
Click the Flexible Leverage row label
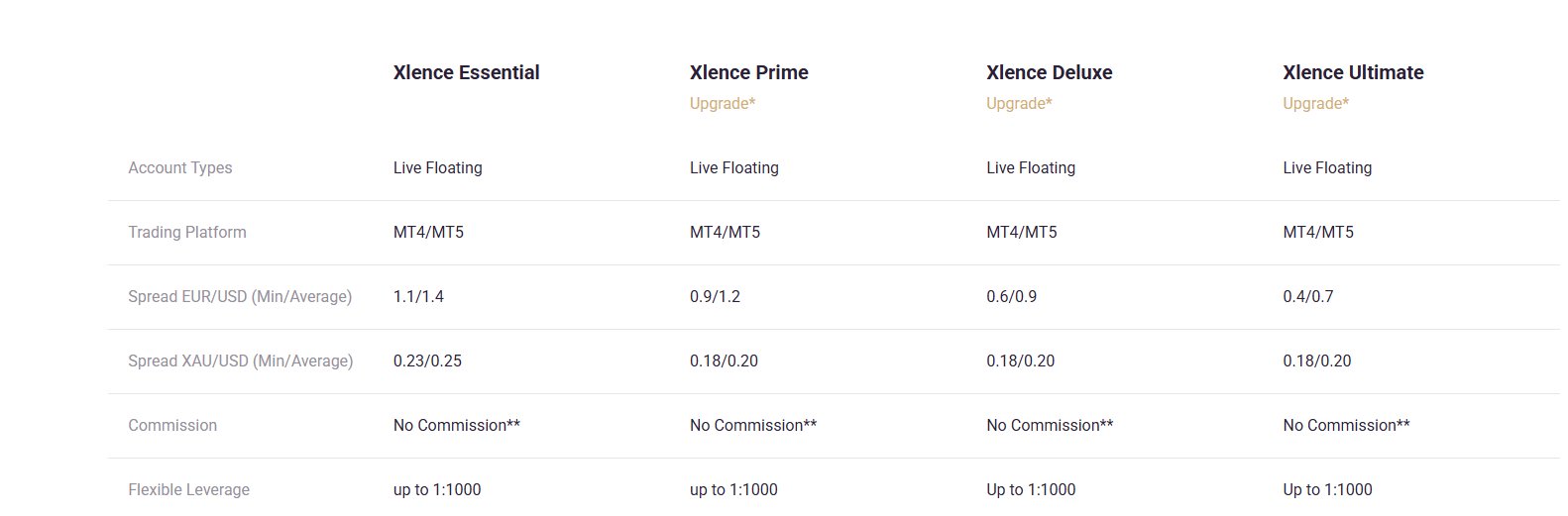pos(188,490)
